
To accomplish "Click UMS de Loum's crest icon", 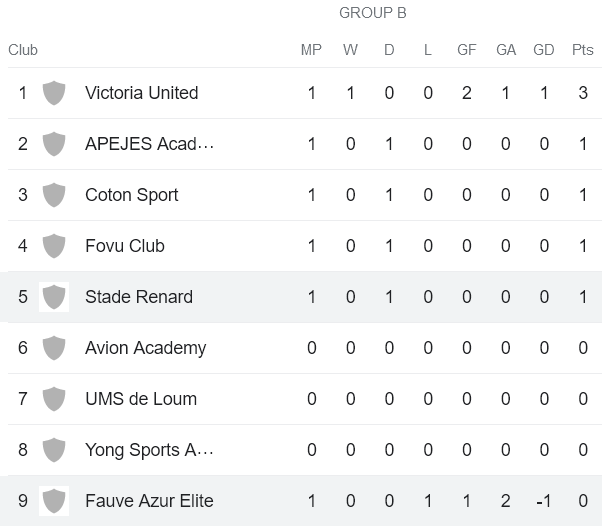I will click(x=54, y=399).
